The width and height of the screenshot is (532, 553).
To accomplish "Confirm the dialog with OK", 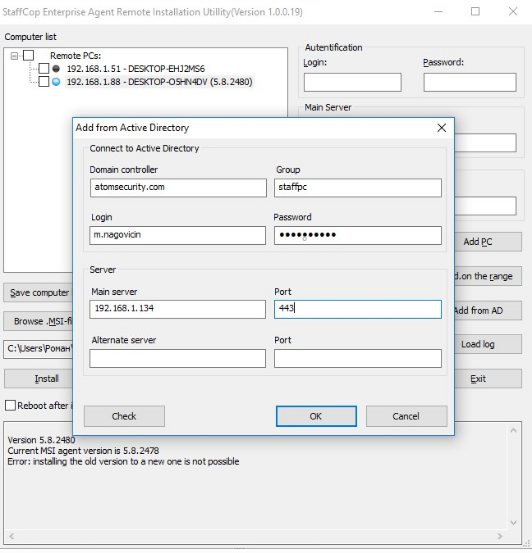I will (316, 416).
